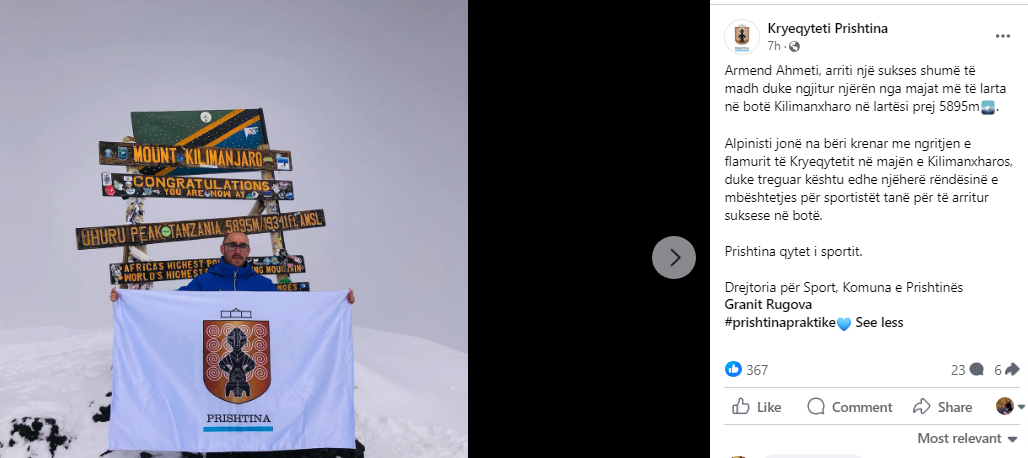
Task: Click the Kilimanjaro summit photo
Action: click(x=234, y=229)
